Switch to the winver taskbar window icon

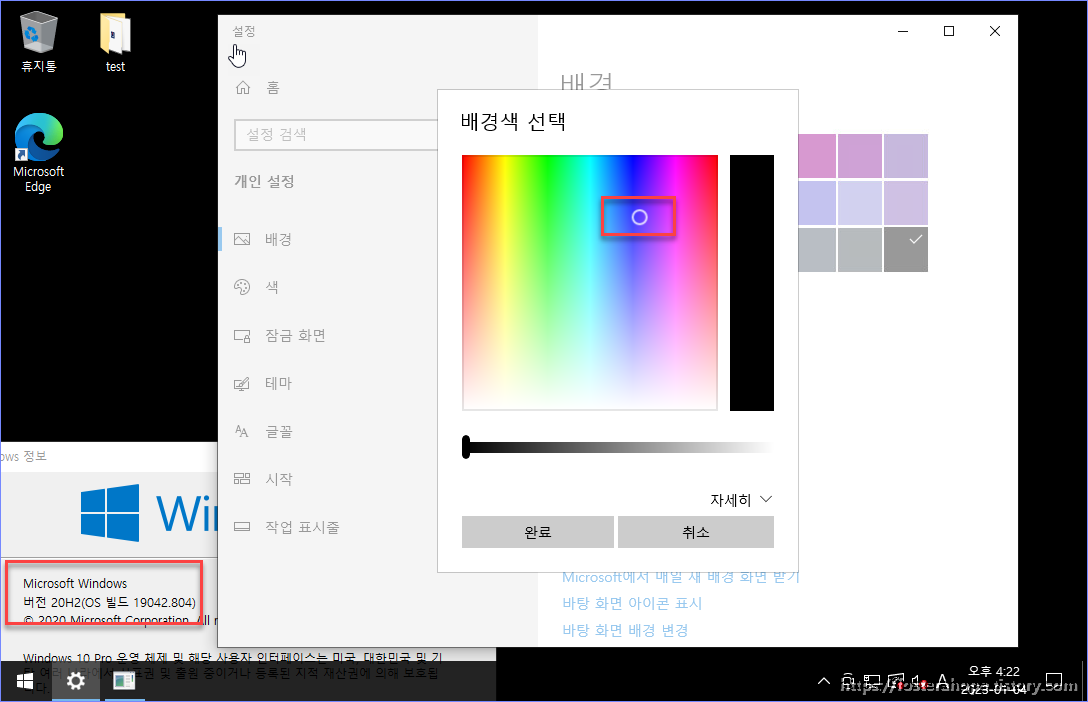point(124,681)
